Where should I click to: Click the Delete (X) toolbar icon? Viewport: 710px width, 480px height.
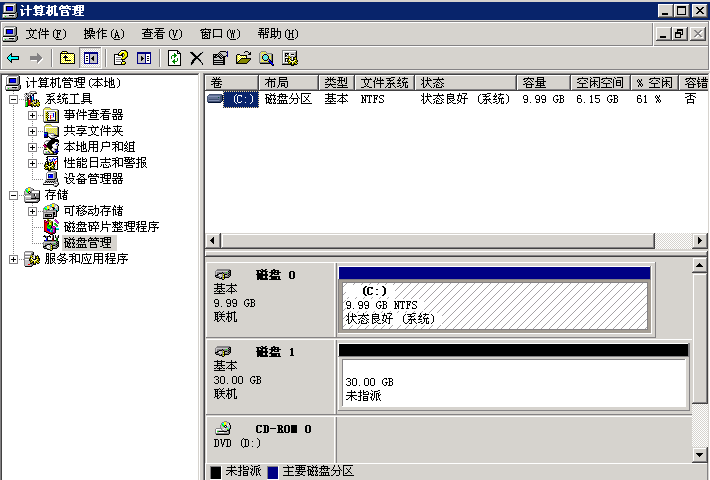pyautogui.click(x=197, y=58)
